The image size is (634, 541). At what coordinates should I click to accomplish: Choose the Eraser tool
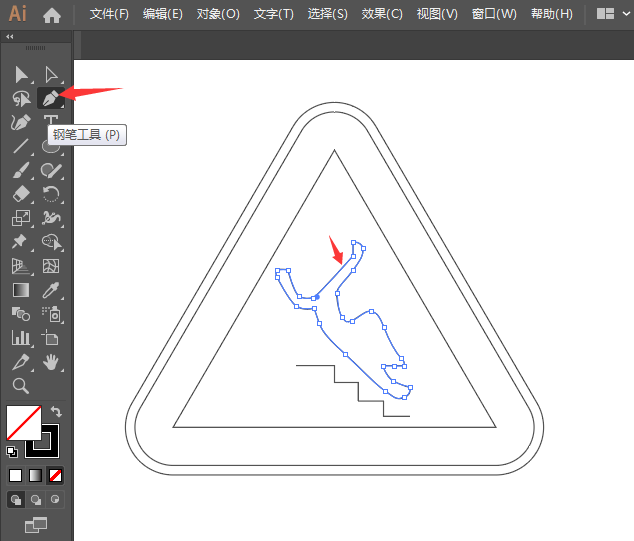pos(21,194)
